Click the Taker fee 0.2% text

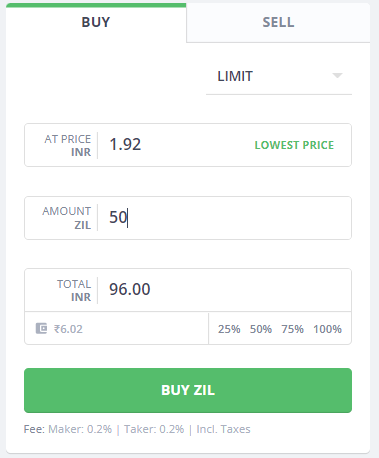pyautogui.click(x=154, y=429)
